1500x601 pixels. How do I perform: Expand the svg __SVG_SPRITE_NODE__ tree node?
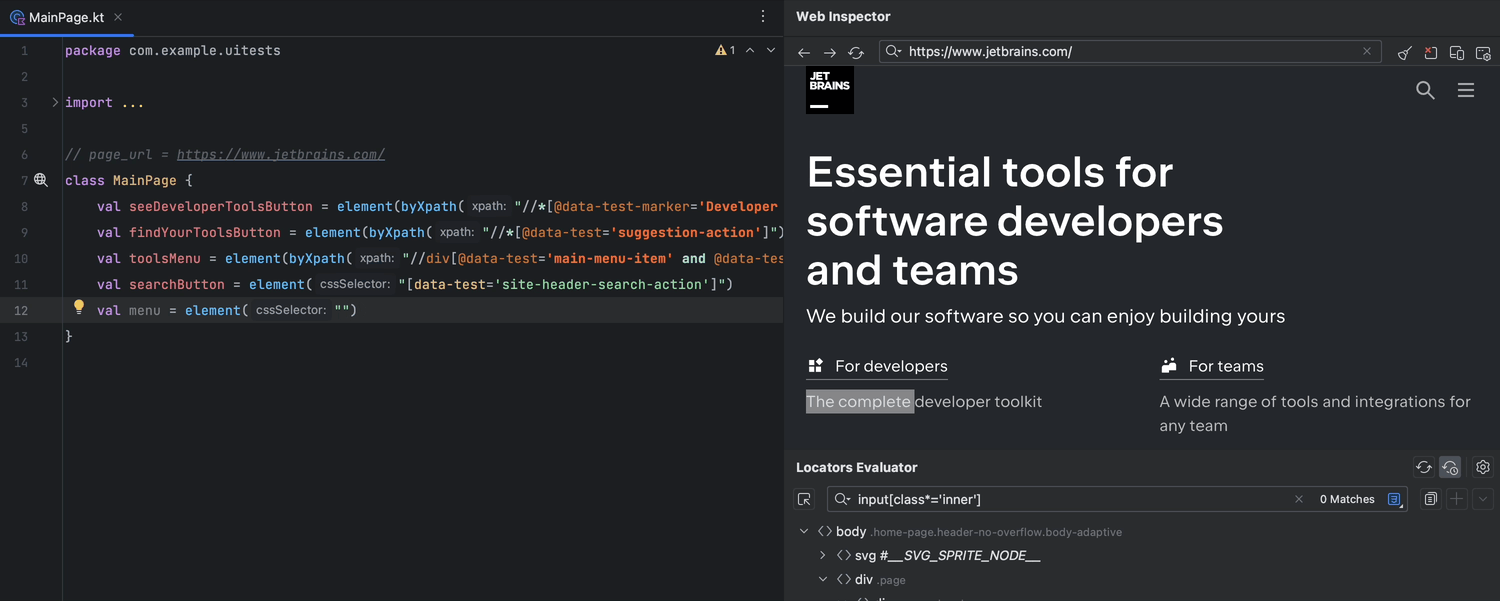(x=823, y=555)
